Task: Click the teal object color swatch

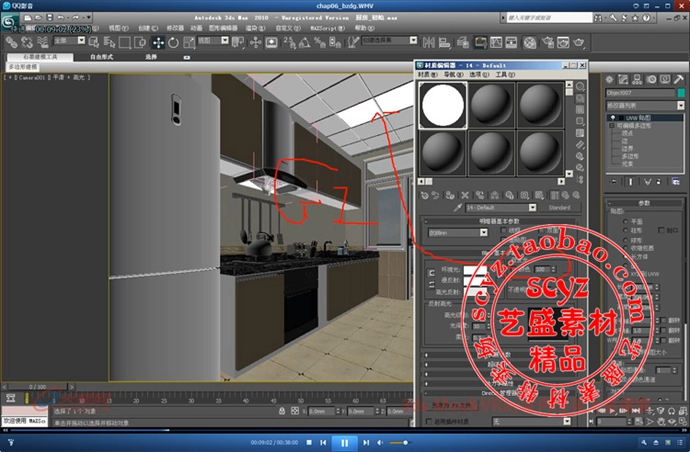Action: click(x=681, y=93)
